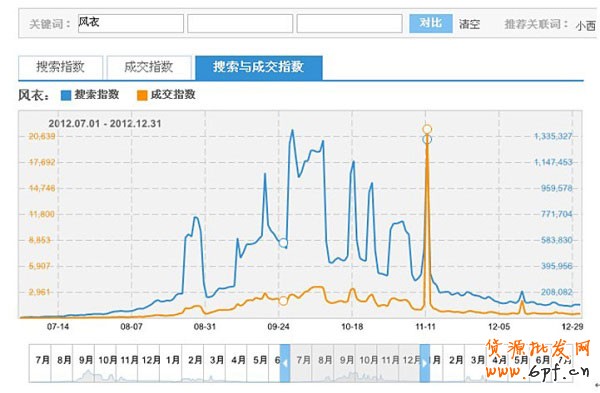Click the blue circle marker at 11-11 peak
Screen dimensions: 600x393
coord(427,139)
